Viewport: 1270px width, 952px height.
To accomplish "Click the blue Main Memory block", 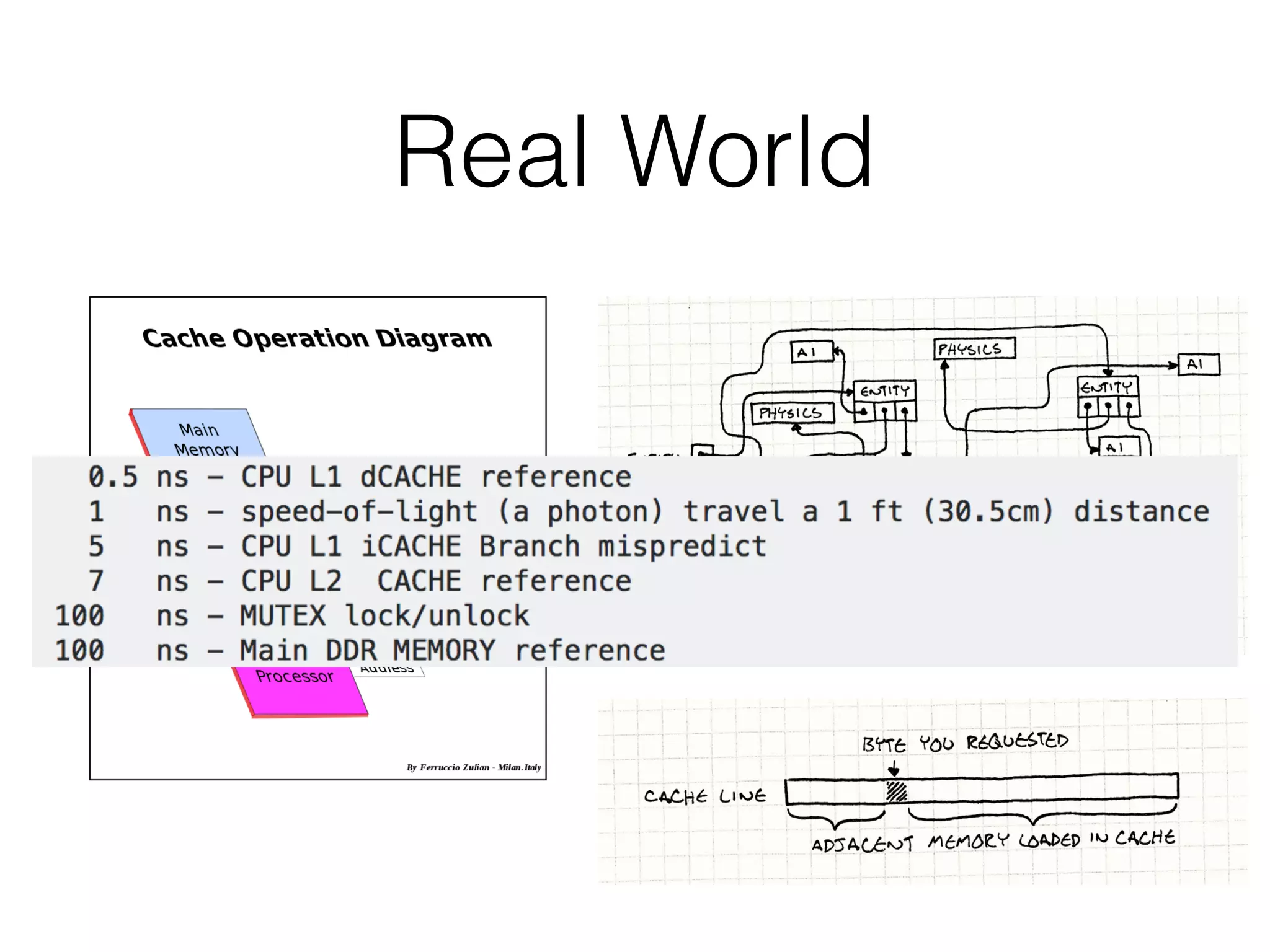I will tap(197, 433).
